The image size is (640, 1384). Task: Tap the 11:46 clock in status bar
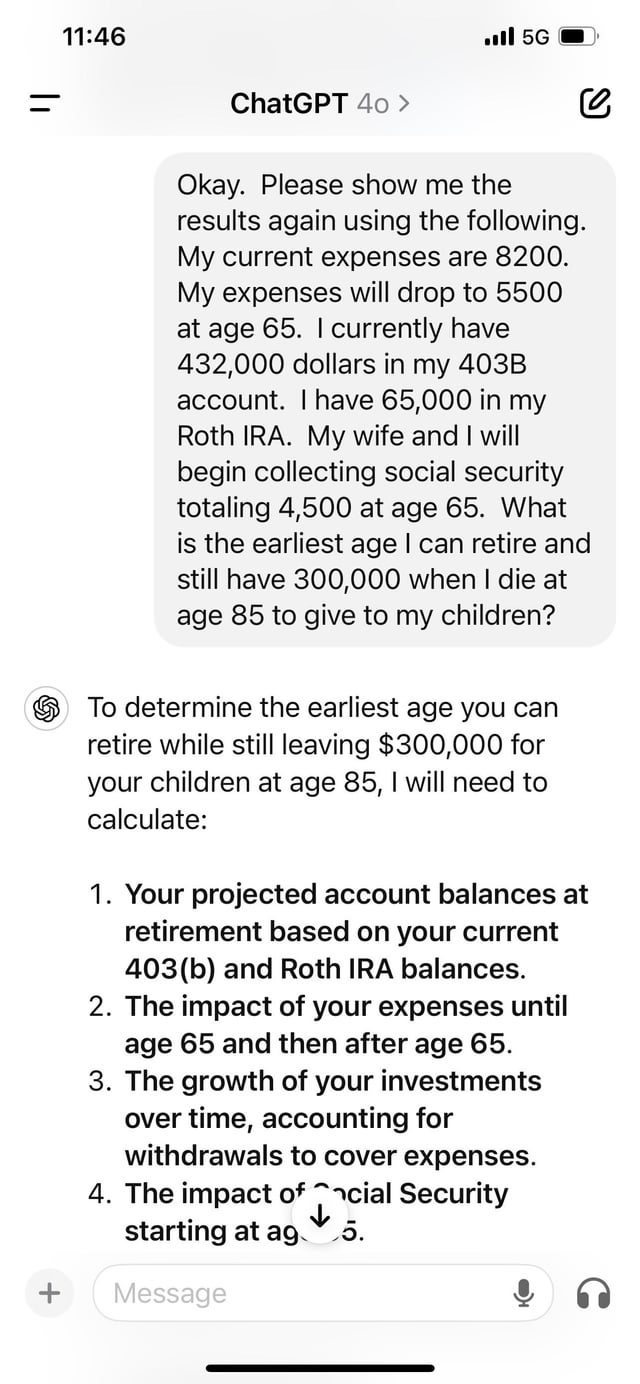pyautogui.click(x=93, y=38)
